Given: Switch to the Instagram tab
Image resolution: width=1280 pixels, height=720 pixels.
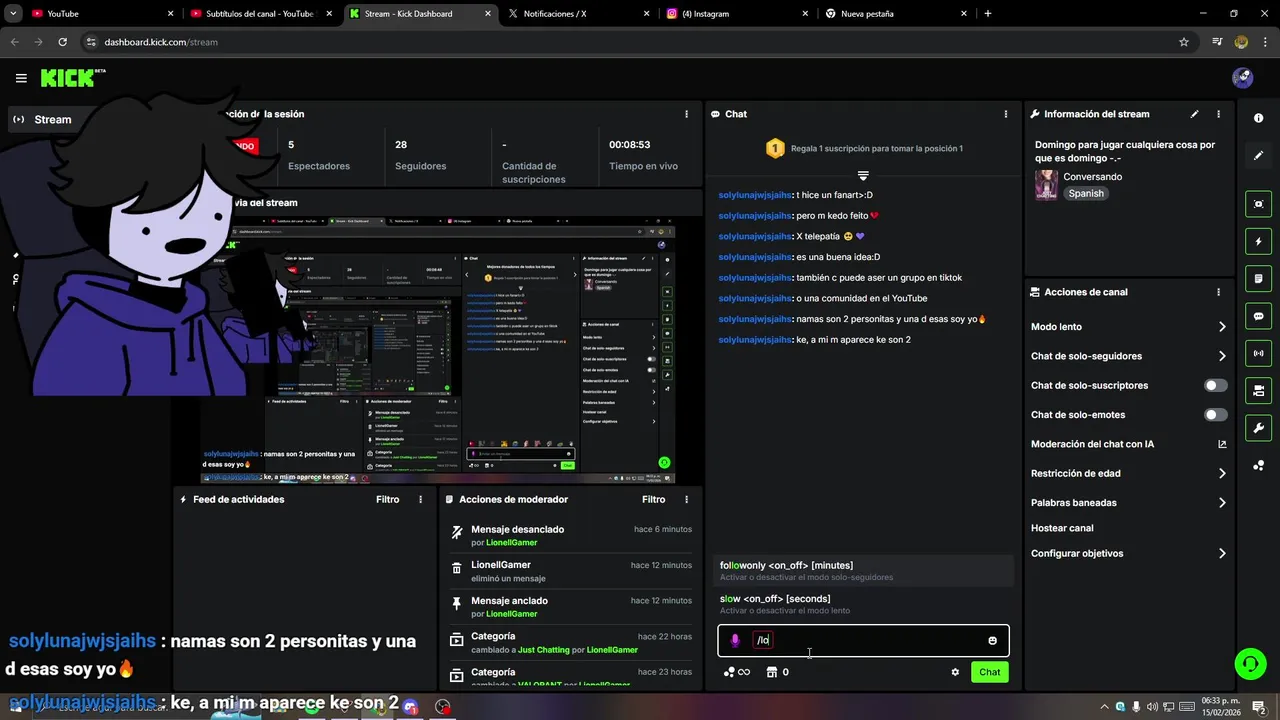Looking at the screenshot, I should tap(738, 14).
